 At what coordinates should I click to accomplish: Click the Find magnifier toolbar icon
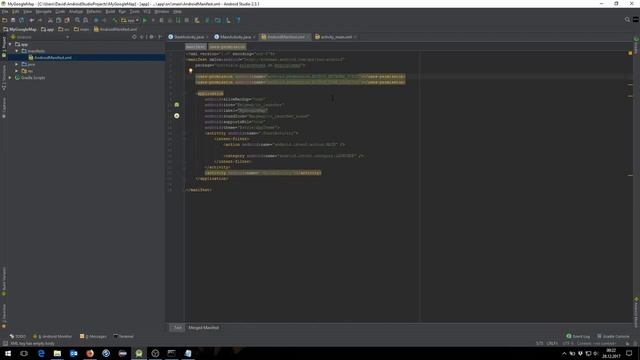[77, 20]
